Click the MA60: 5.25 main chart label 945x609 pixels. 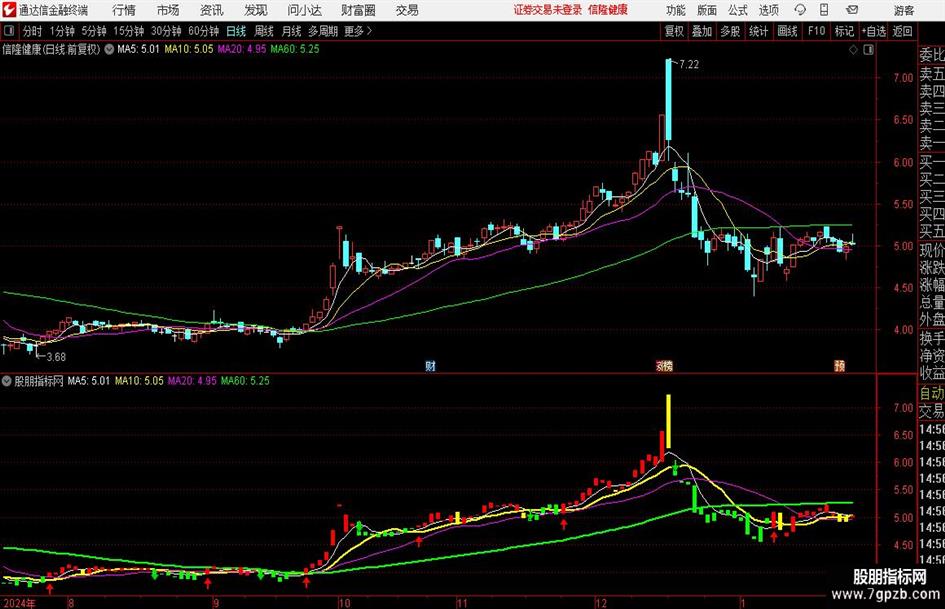295,49
